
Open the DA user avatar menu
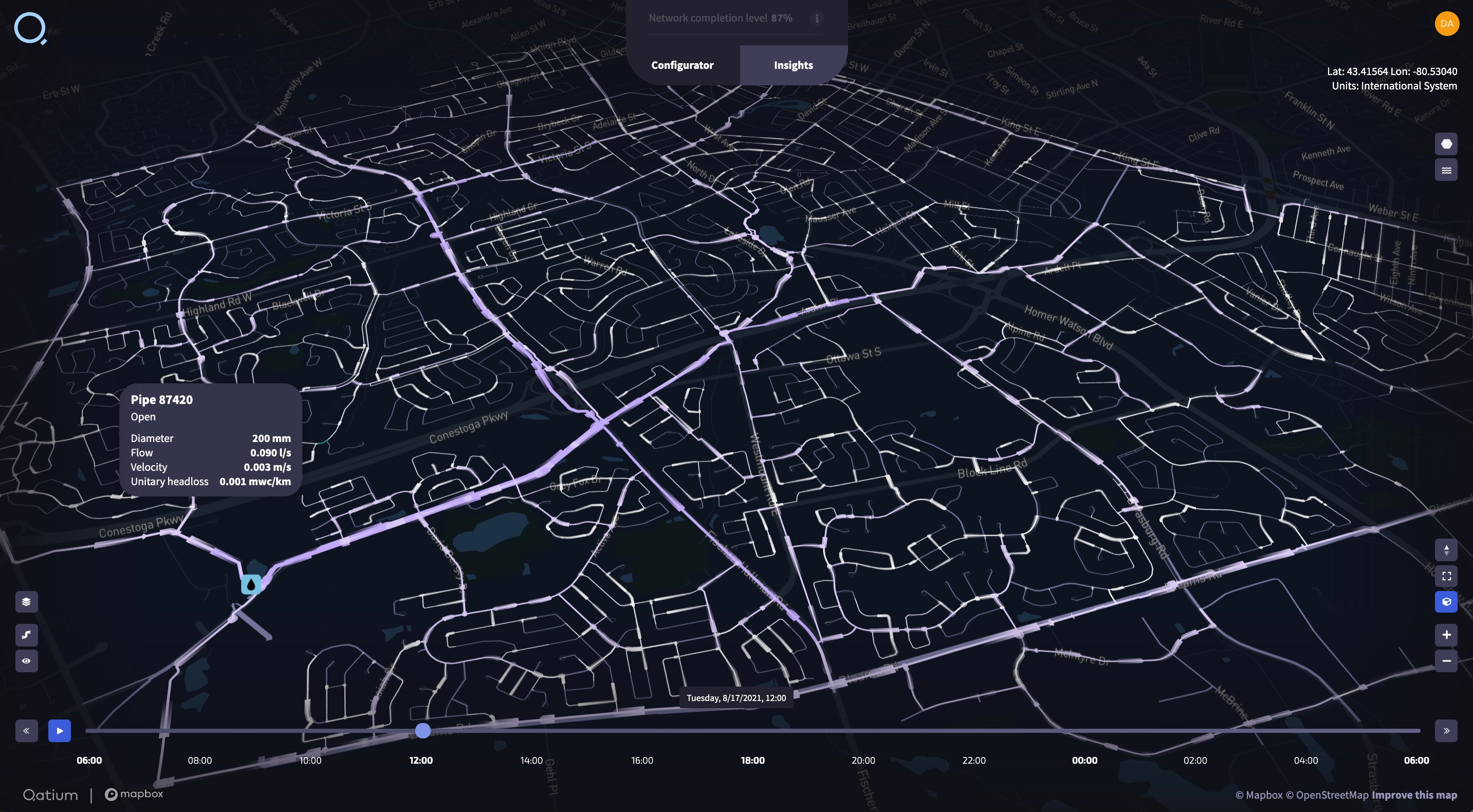[x=1446, y=24]
